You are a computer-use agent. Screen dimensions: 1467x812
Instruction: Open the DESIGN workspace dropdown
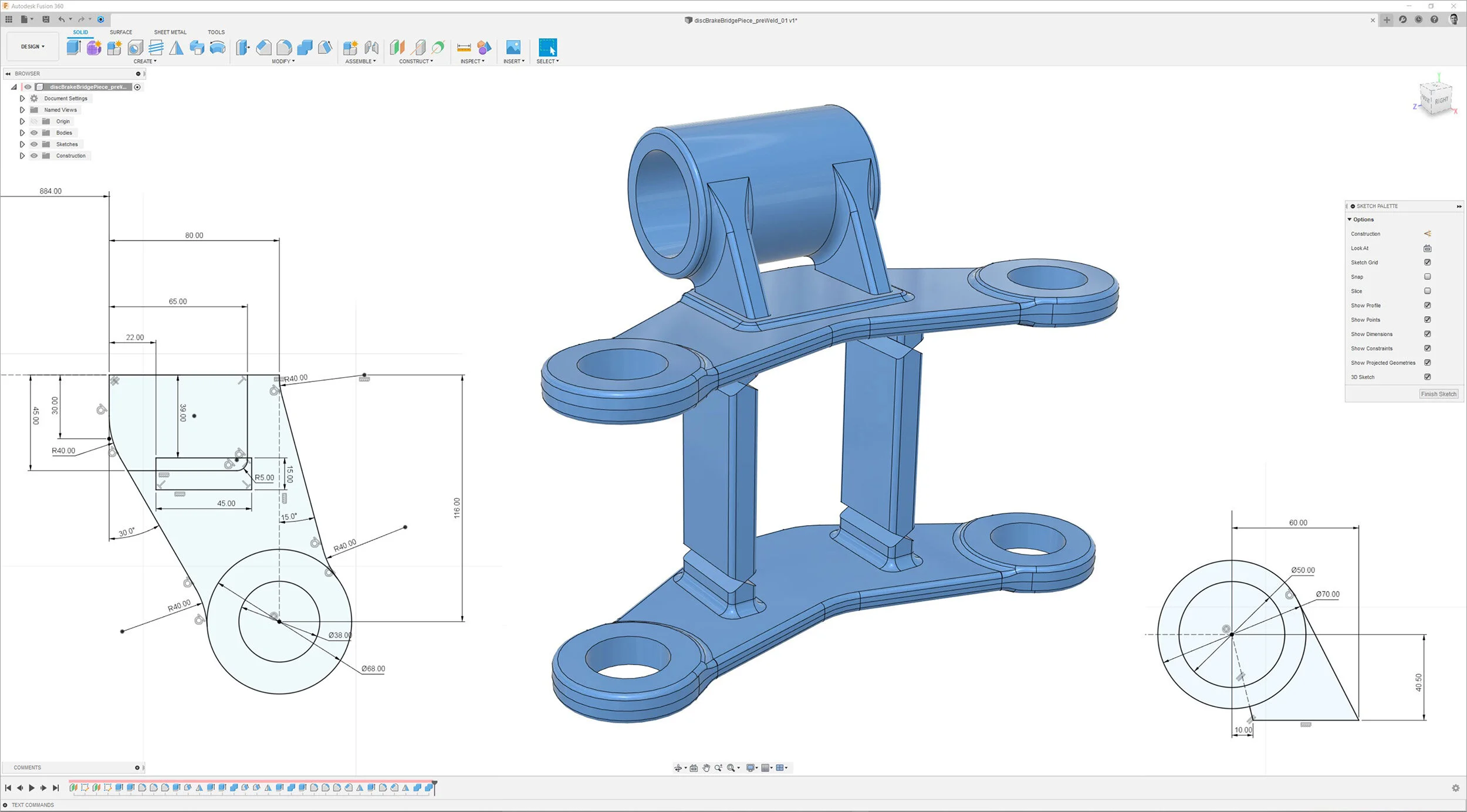tap(33, 47)
